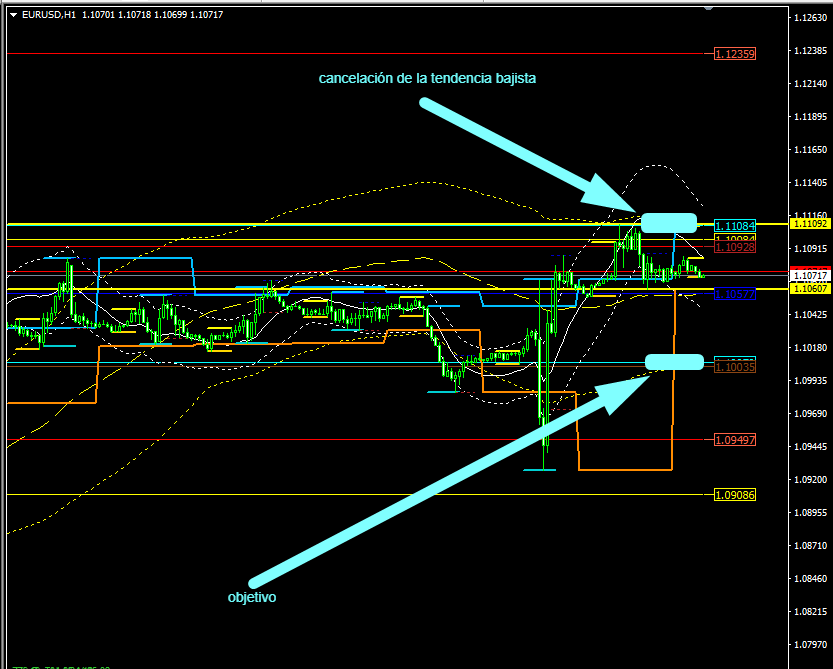Click the "objetivo" text label
This screenshot has width=833, height=669.
pyautogui.click(x=252, y=597)
